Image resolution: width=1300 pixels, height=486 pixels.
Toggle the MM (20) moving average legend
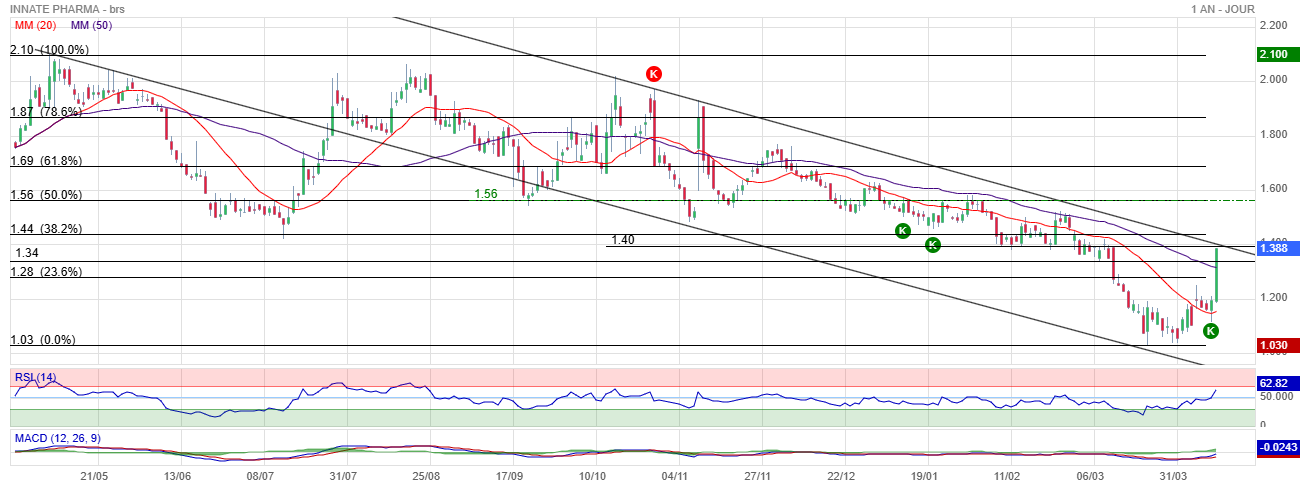(x=33, y=24)
